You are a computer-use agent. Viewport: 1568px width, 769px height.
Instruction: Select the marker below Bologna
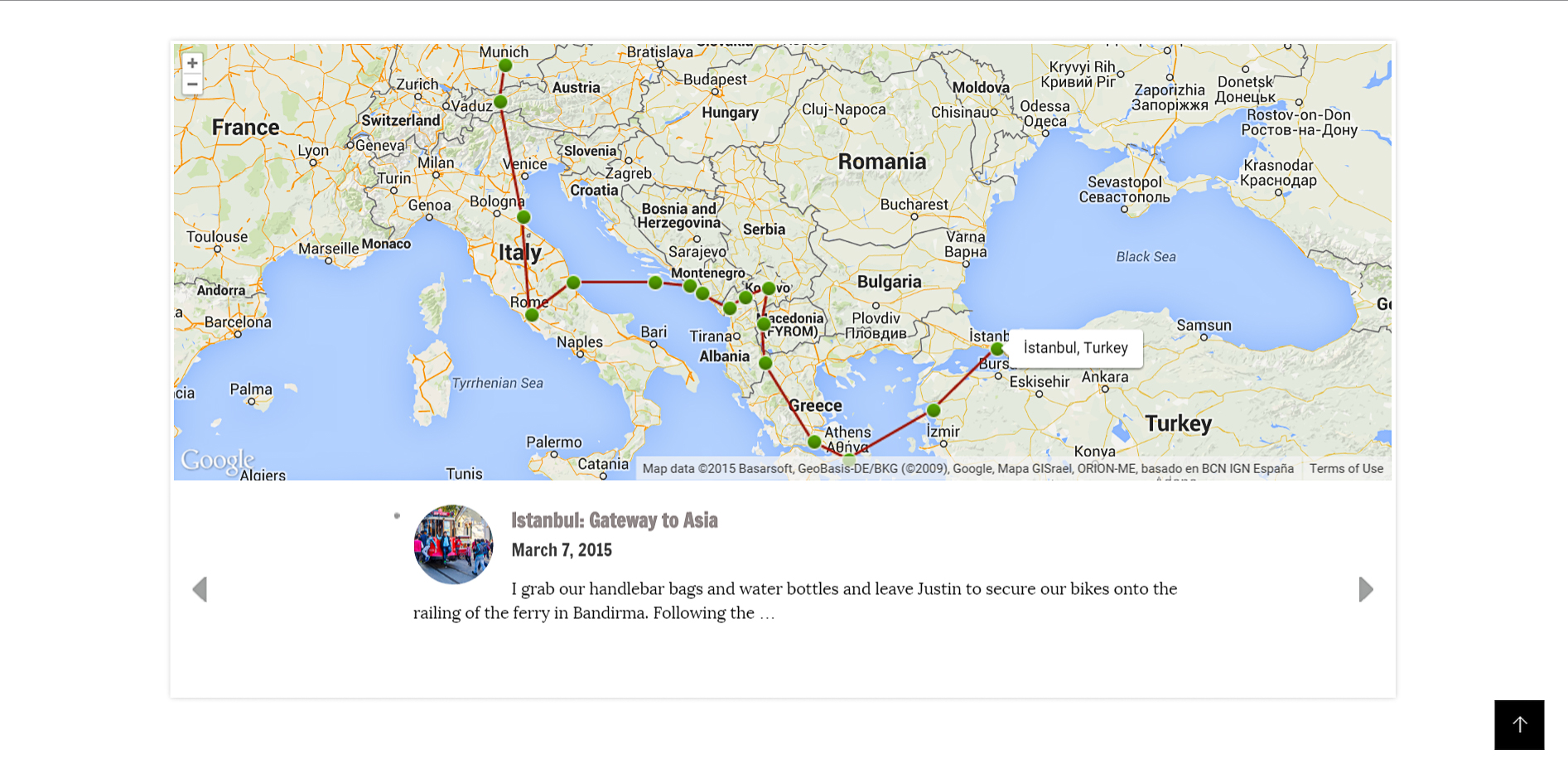click(x=523, y=217)
